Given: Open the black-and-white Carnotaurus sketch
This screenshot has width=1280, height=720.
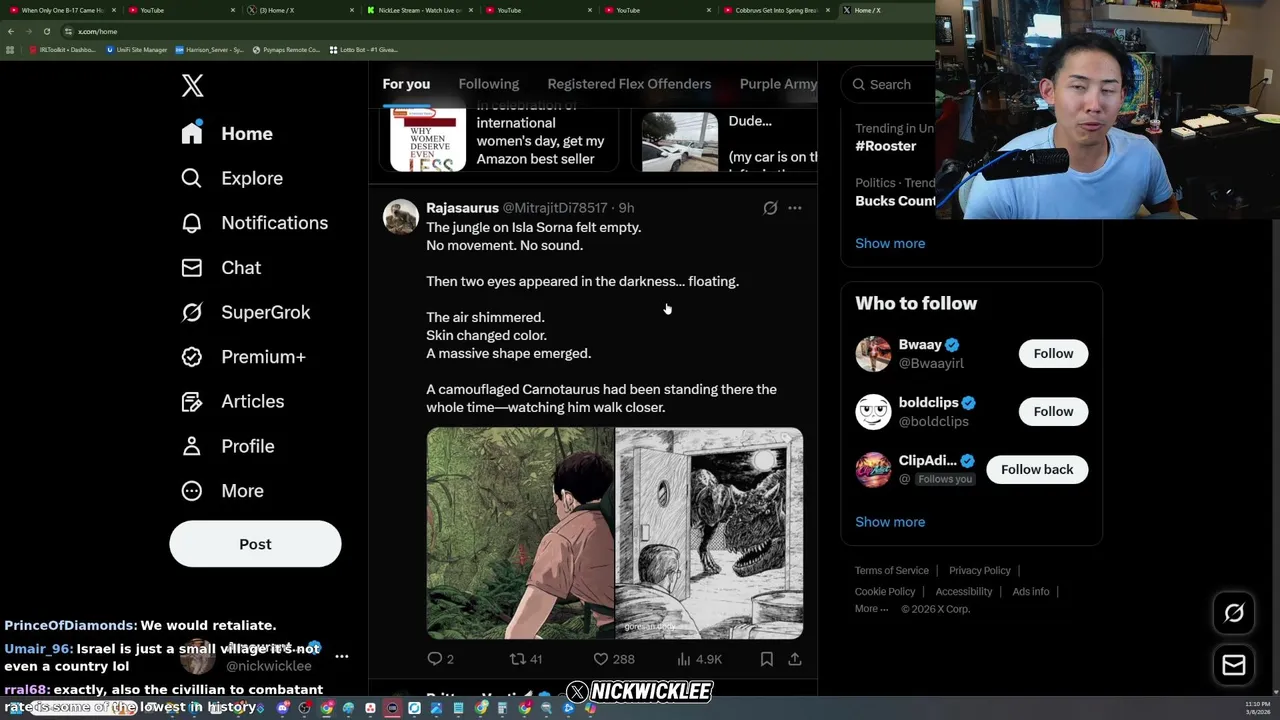Looking at the screenshot, I should [709, 533].
